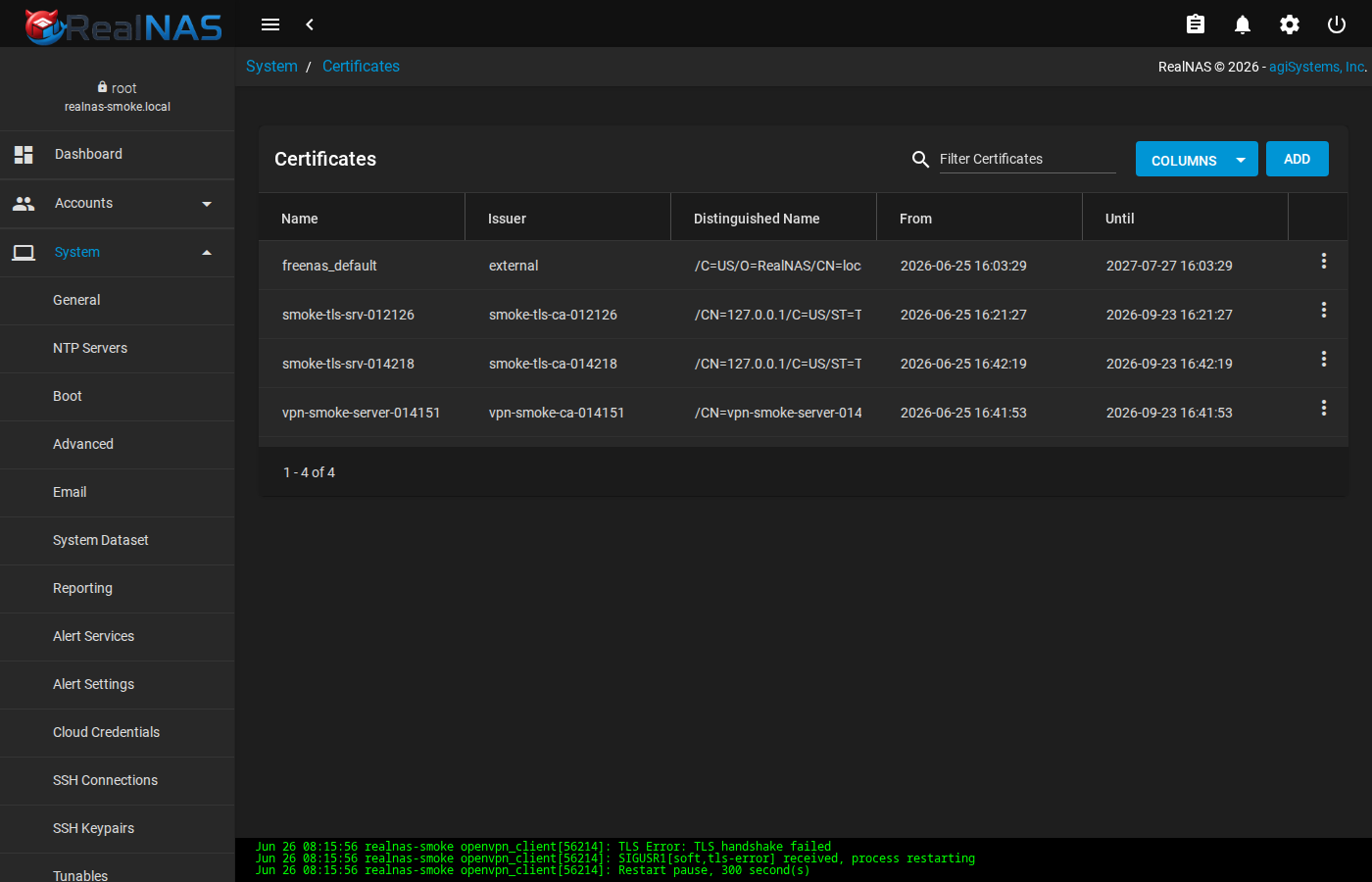Select smoke-tls-srv-012126 name cell
1372x882 pixels.
[x=348, y=315]
